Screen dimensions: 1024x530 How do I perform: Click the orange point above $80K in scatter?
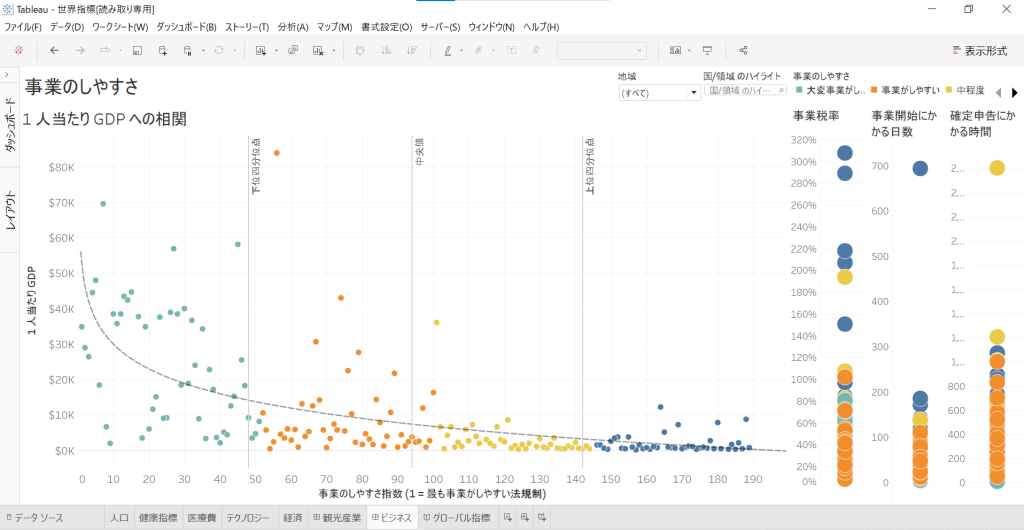click(277, 153)
